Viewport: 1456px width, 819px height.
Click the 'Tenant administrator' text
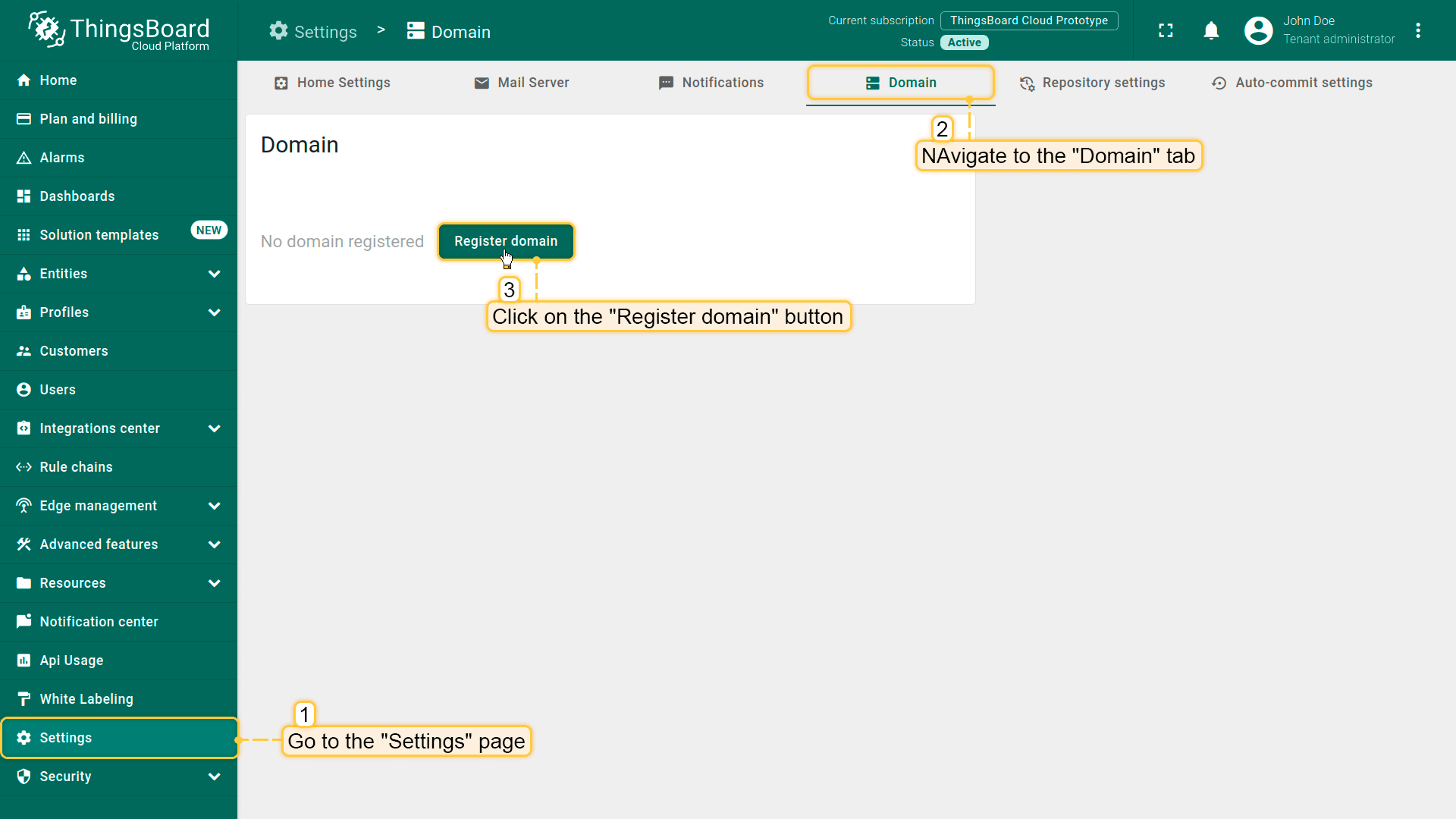click(1338, 39)
